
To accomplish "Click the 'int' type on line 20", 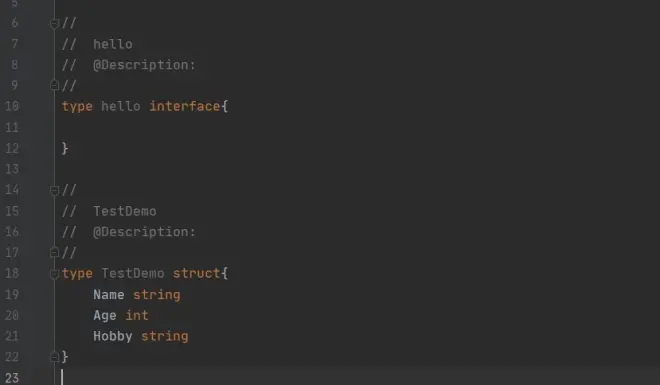I will 137,315.
